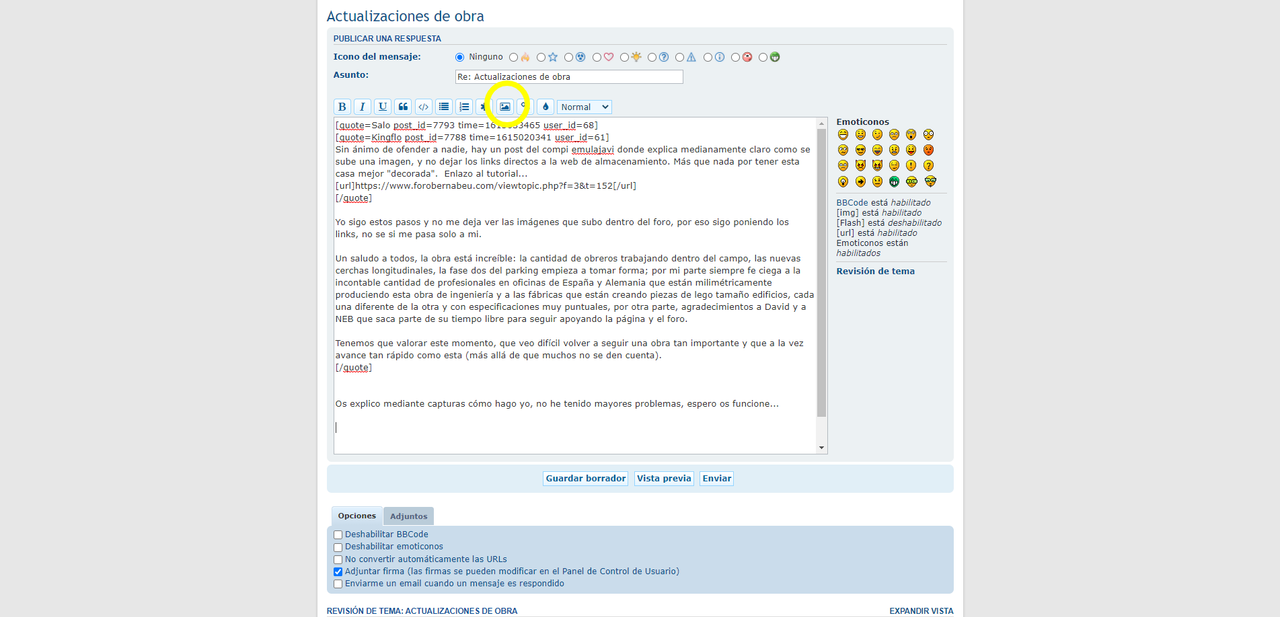This screenshot has width=1280, height=617.
Task: Insert the tongue-out razz emoticon
Action: (911, 150)
